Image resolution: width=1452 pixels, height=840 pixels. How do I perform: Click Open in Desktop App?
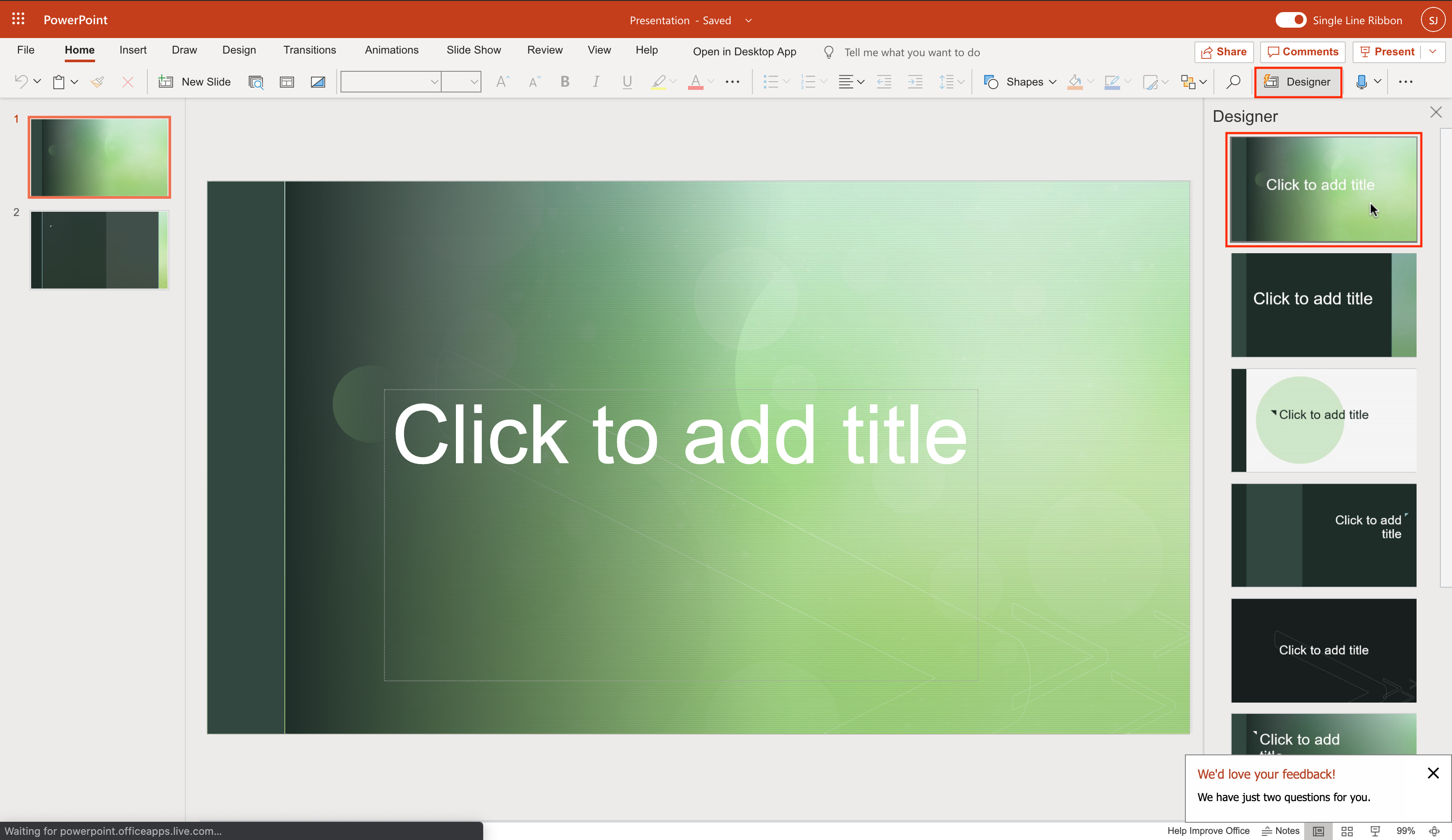tap(744, 52)
